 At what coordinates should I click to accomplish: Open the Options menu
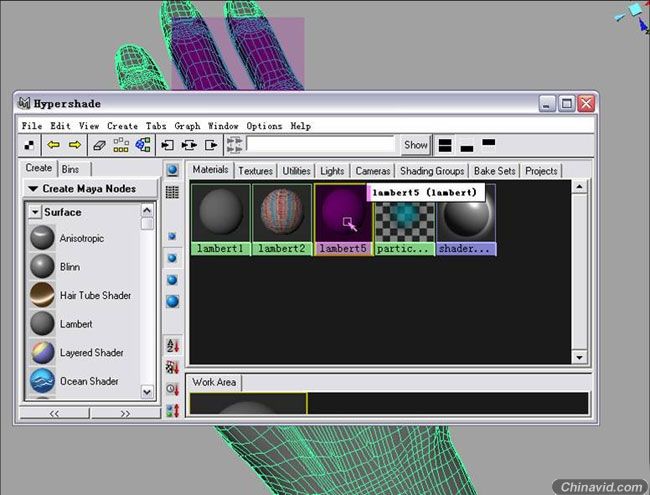click(264, 126)
